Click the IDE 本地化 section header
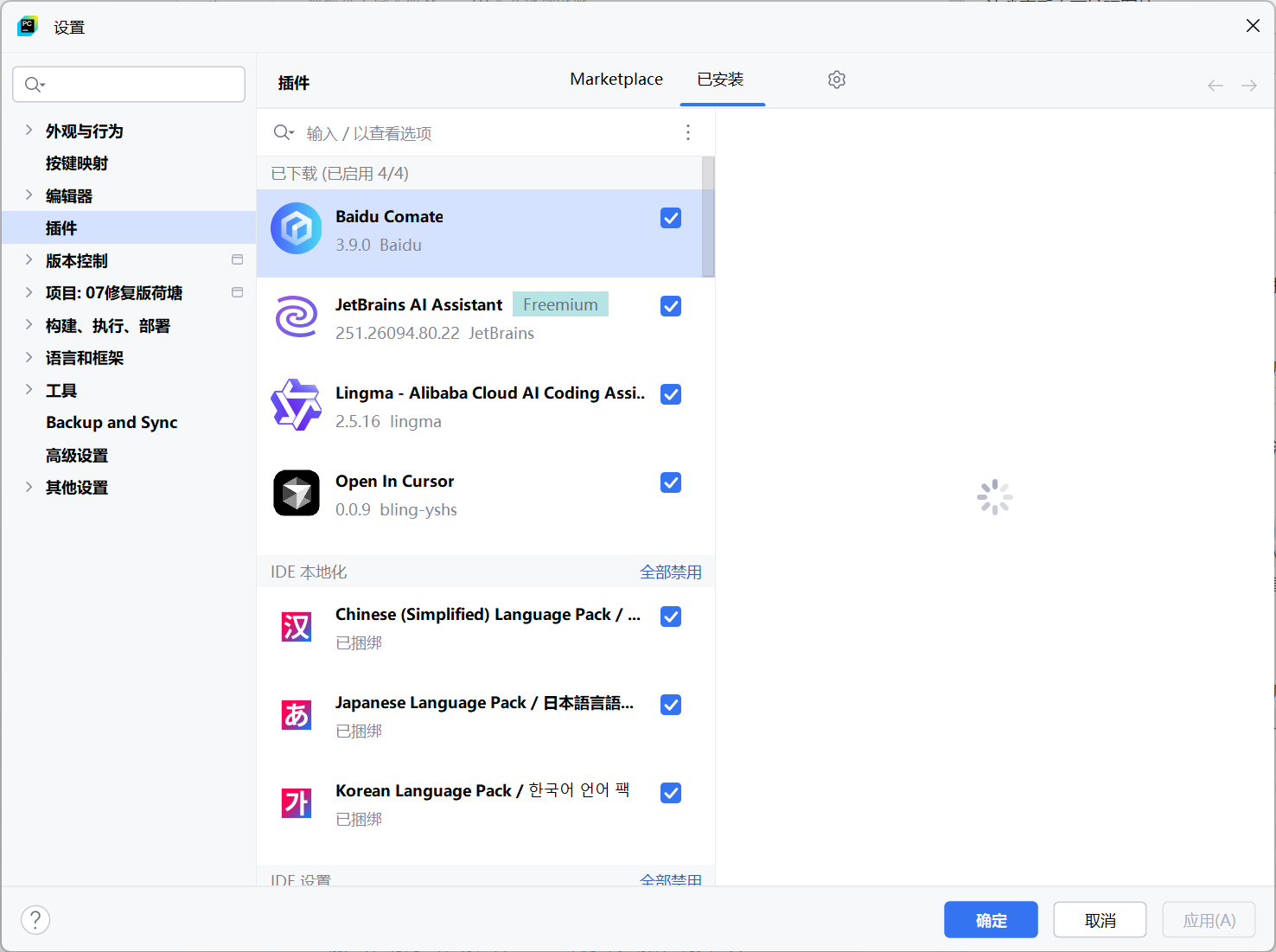1276x952 pixels. click(309, 572)
